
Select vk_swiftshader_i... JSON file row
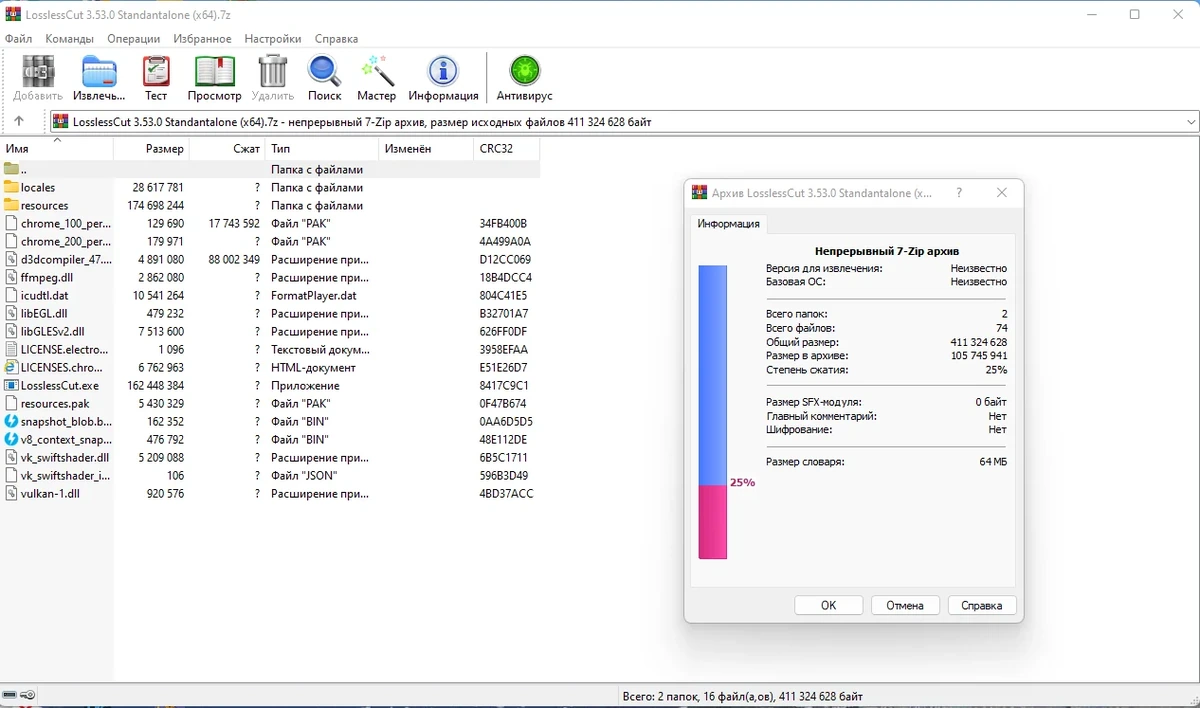pyautogui.click(x=270, y=475)
